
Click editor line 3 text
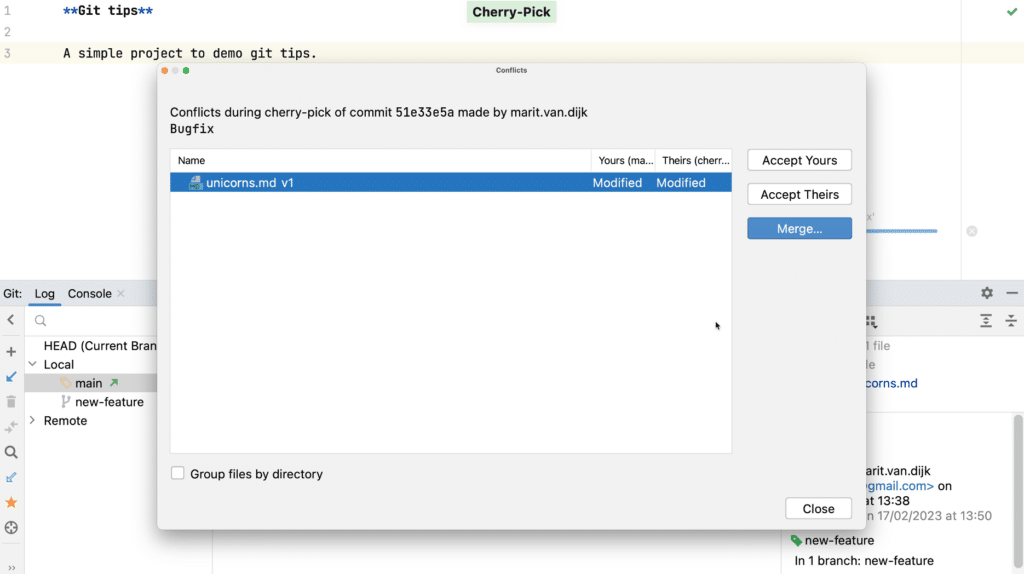tap(190, 54)
